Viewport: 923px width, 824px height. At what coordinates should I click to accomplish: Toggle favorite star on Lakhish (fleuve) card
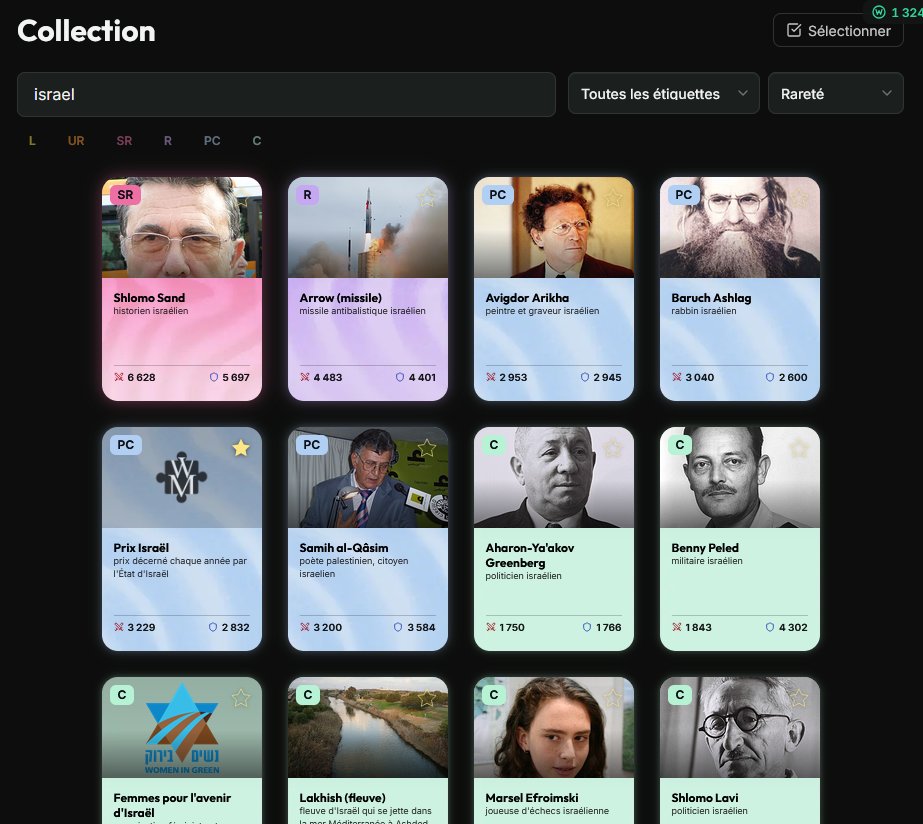(427, 699)
